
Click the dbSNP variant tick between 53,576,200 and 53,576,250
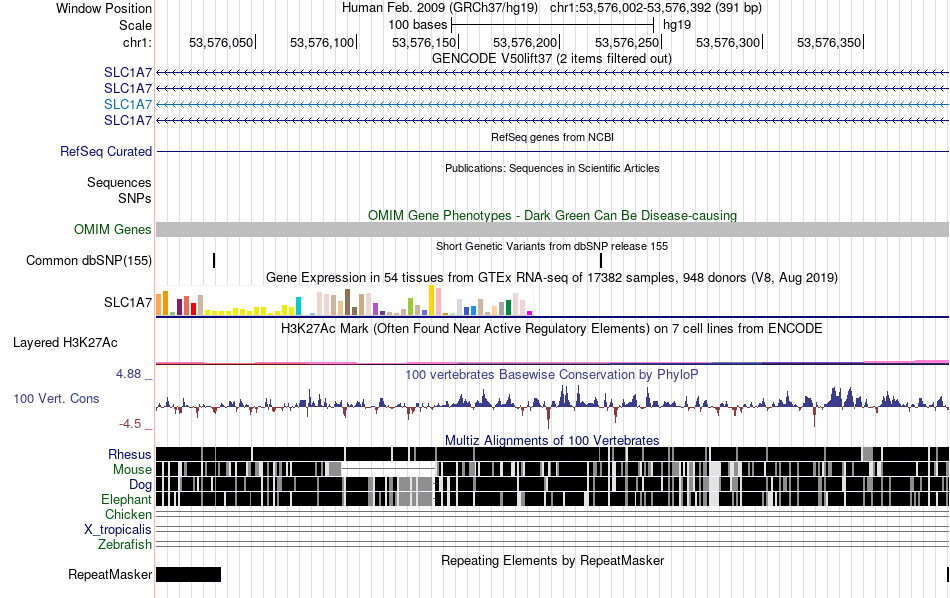(x=600, y=261)
